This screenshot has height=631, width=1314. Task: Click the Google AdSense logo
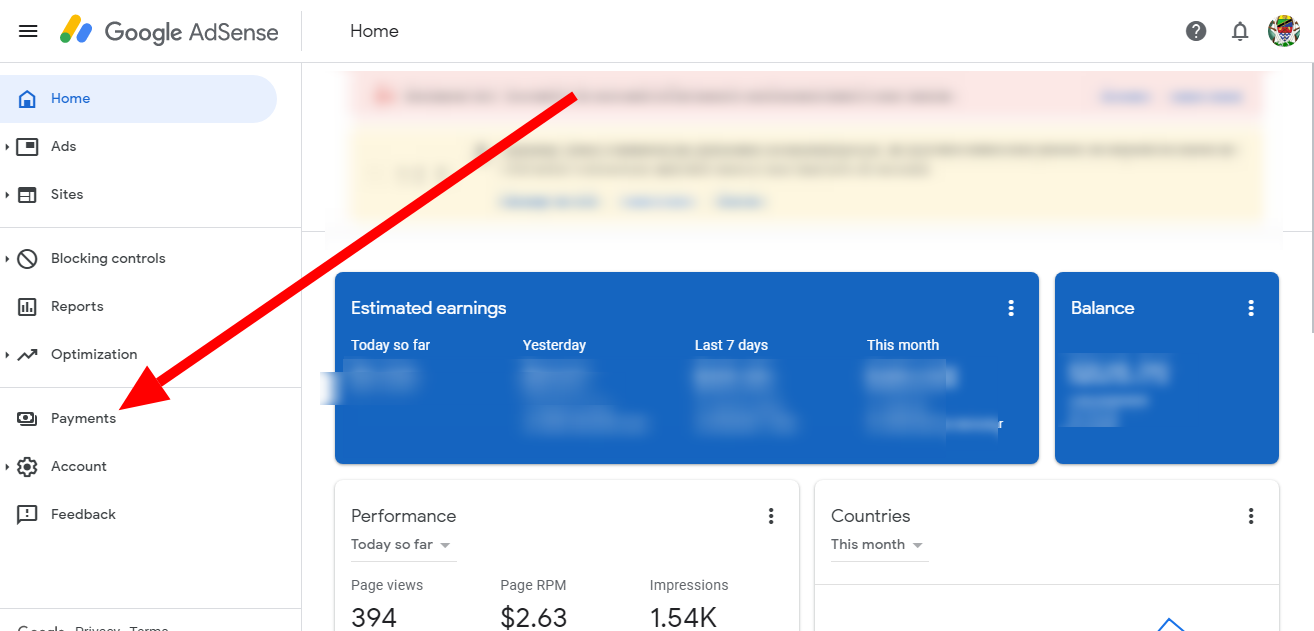[x=168, y=31]
